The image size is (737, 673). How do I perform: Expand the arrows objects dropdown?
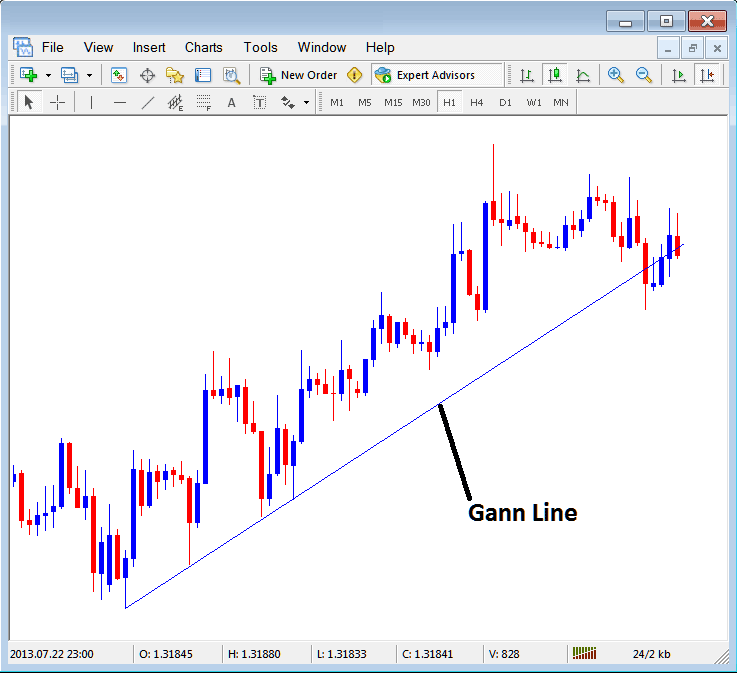306,102
